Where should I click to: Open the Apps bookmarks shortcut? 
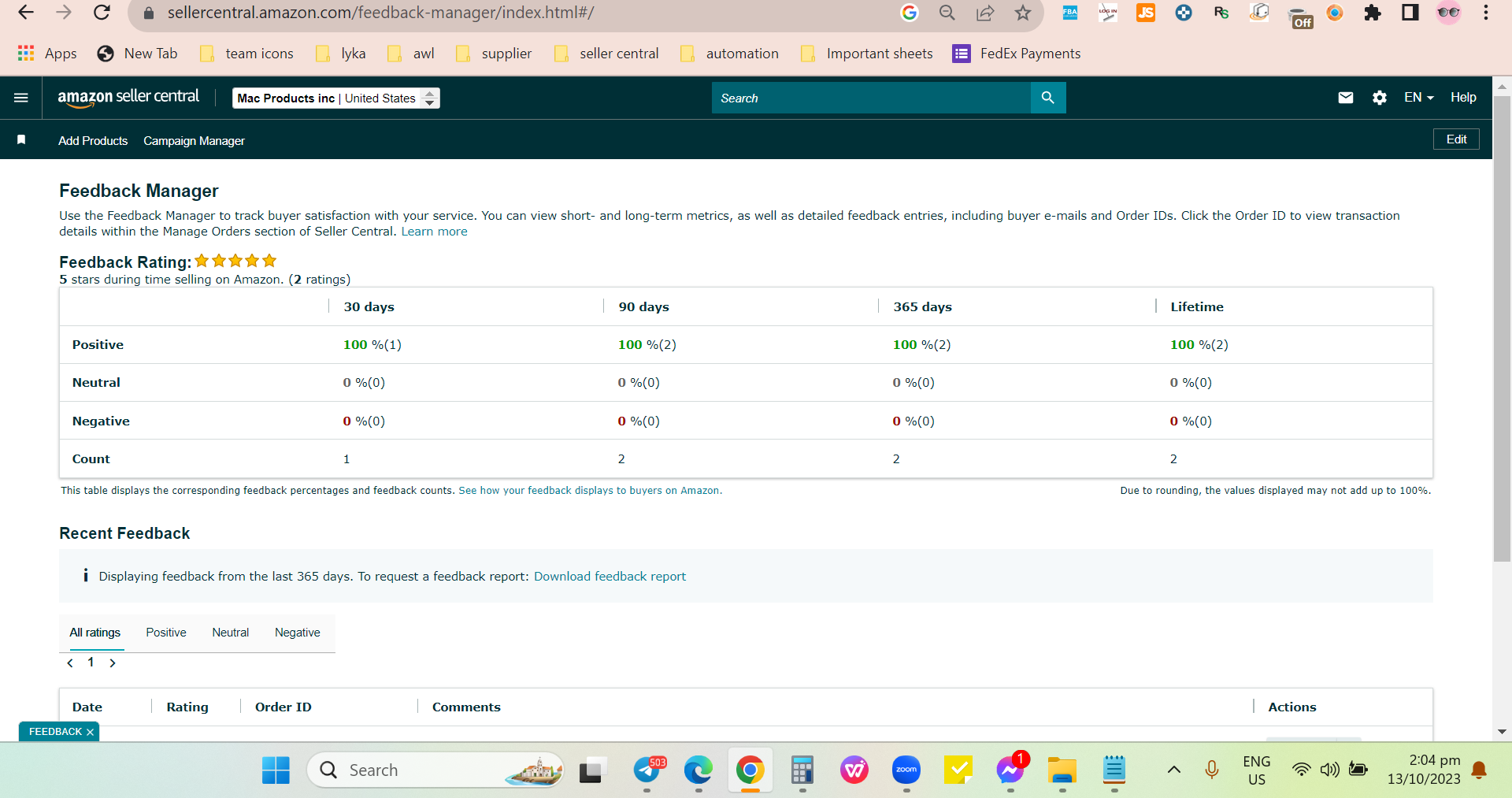point(47,54)
